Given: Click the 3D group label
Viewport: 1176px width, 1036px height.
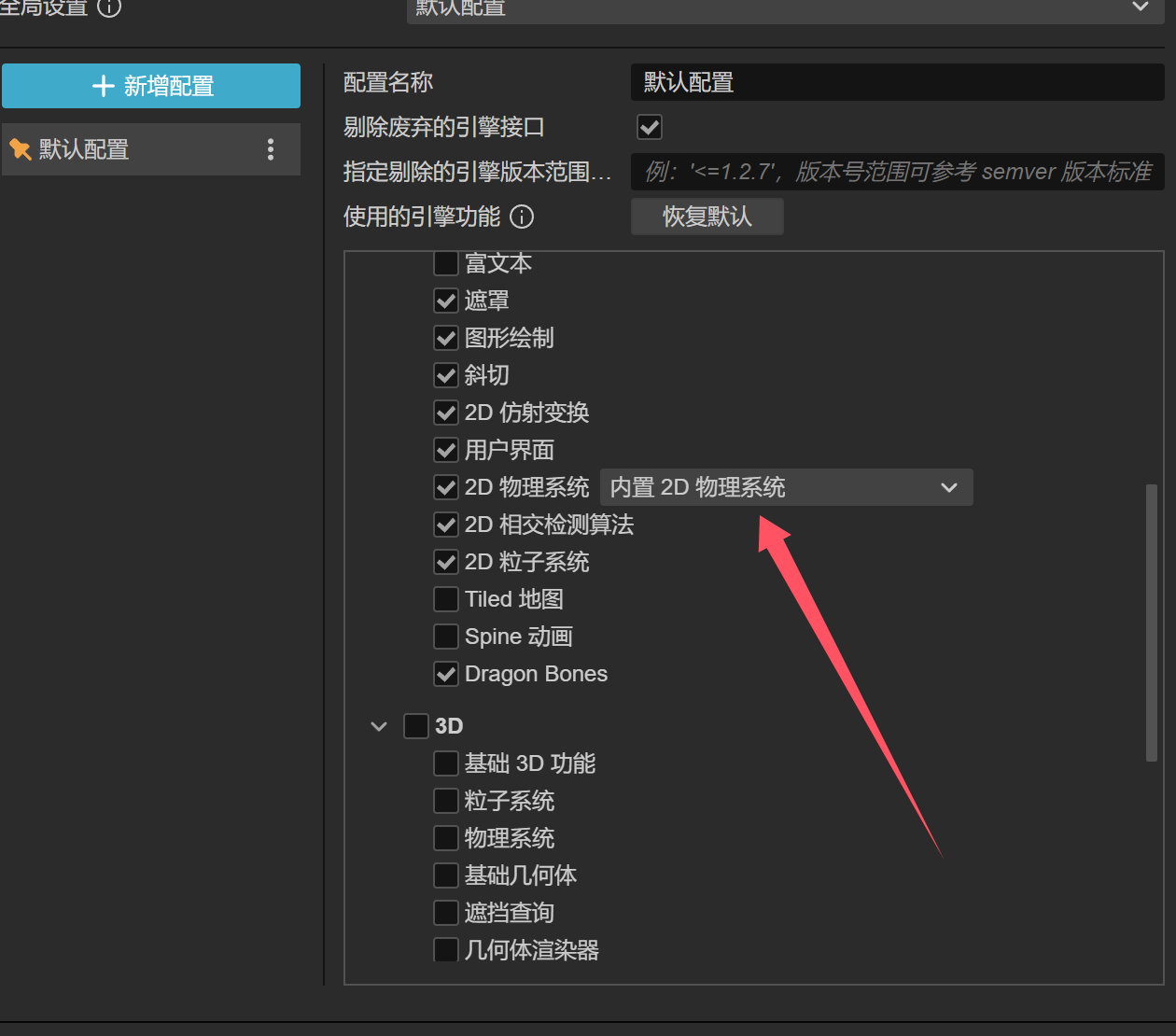Looking at the screenshot, I should (449, 726).
